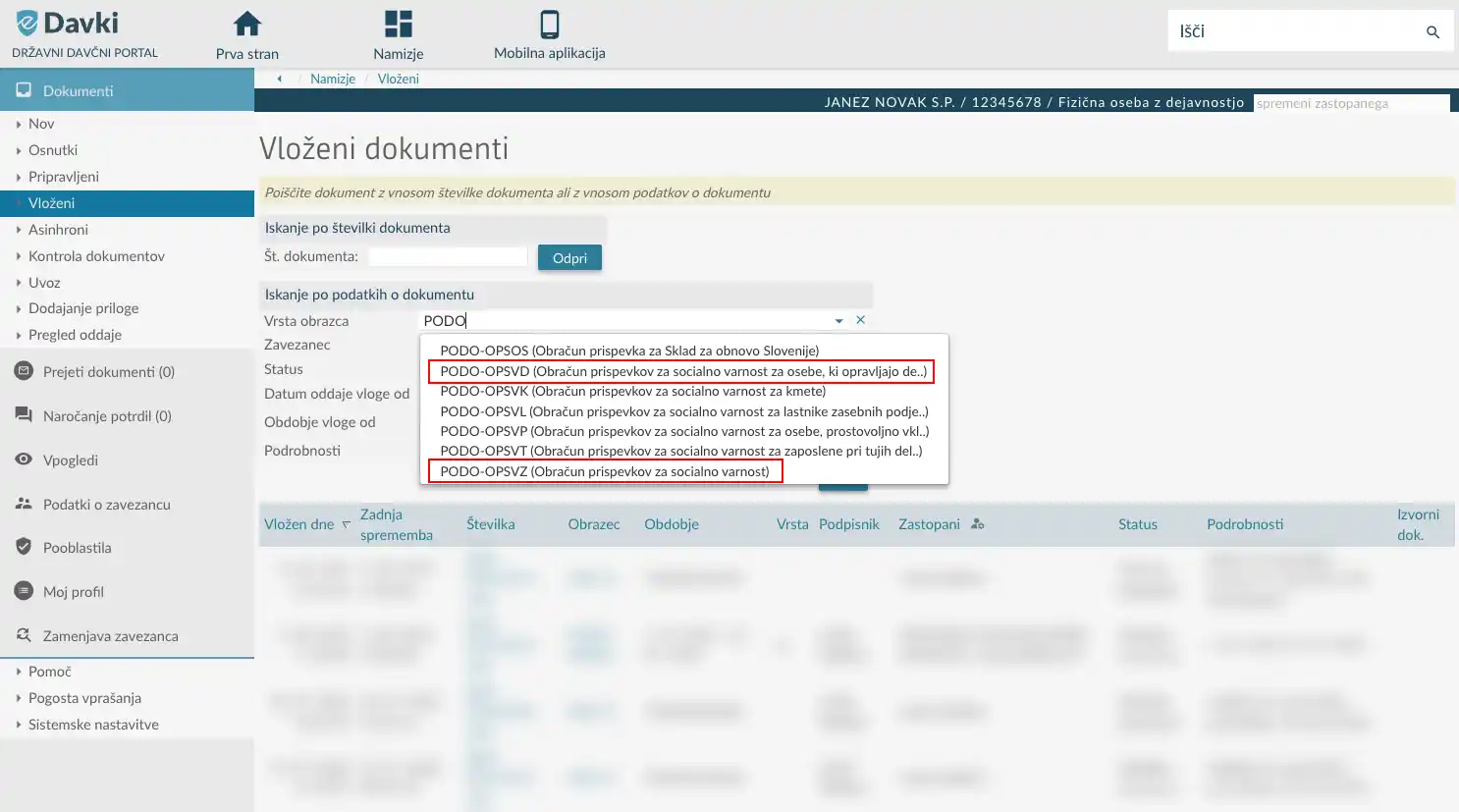Open the Moj profil icon

22,591
